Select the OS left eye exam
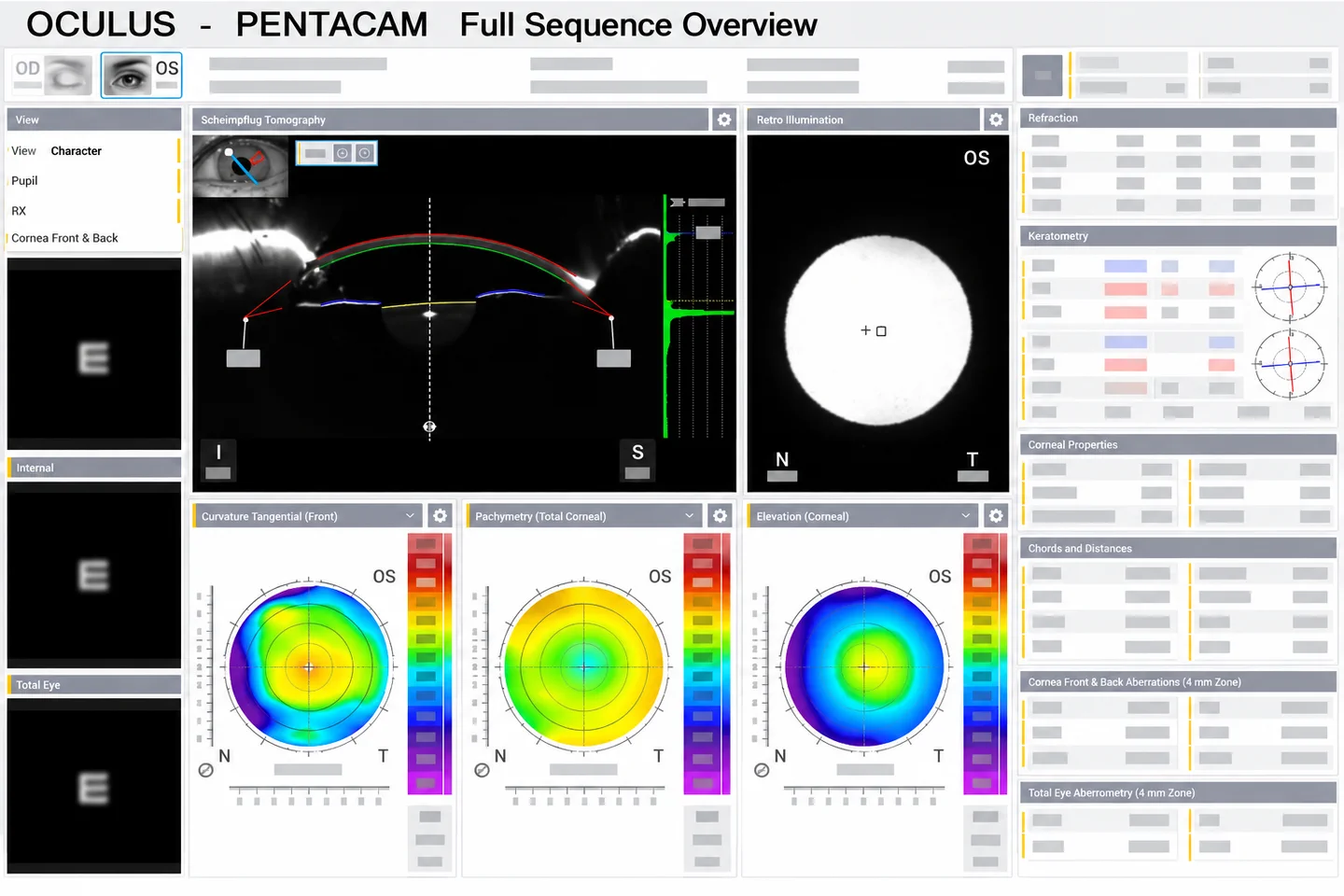1344x896 pixels. [x=141, y=76]
